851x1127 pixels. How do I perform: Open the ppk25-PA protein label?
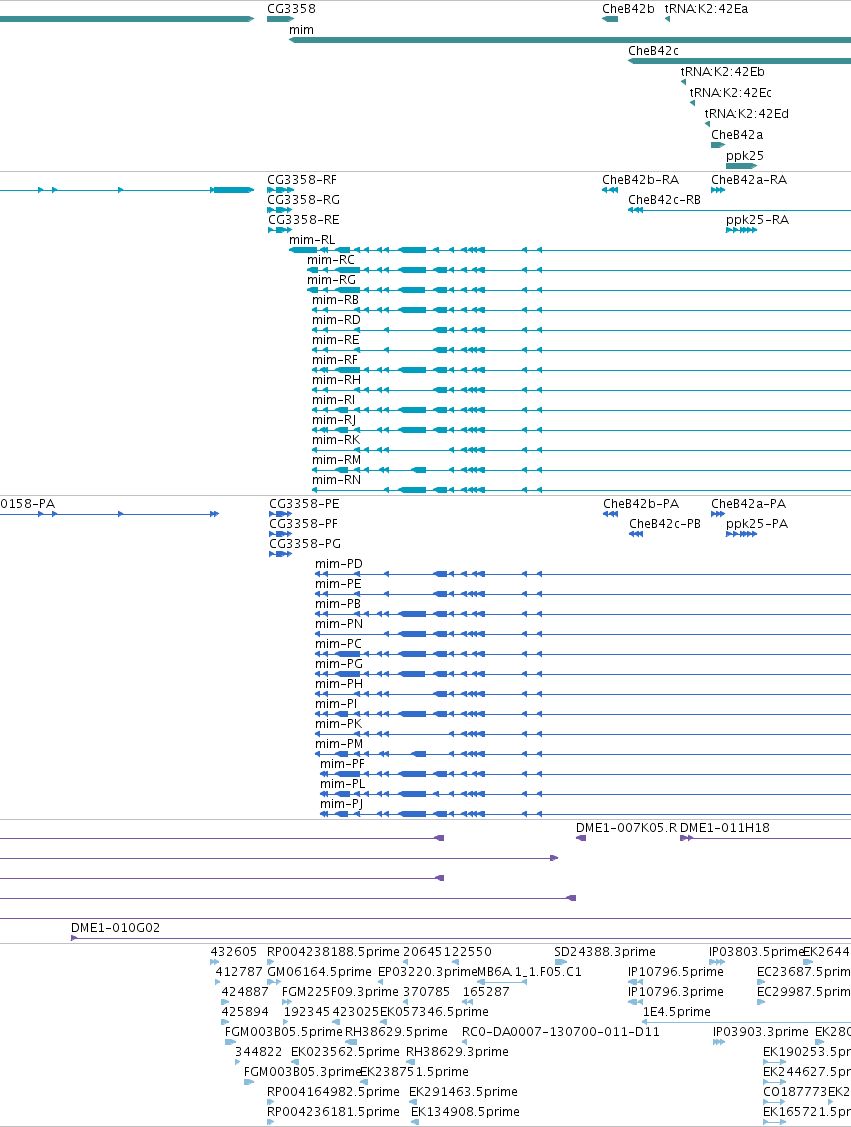(757, 524)
